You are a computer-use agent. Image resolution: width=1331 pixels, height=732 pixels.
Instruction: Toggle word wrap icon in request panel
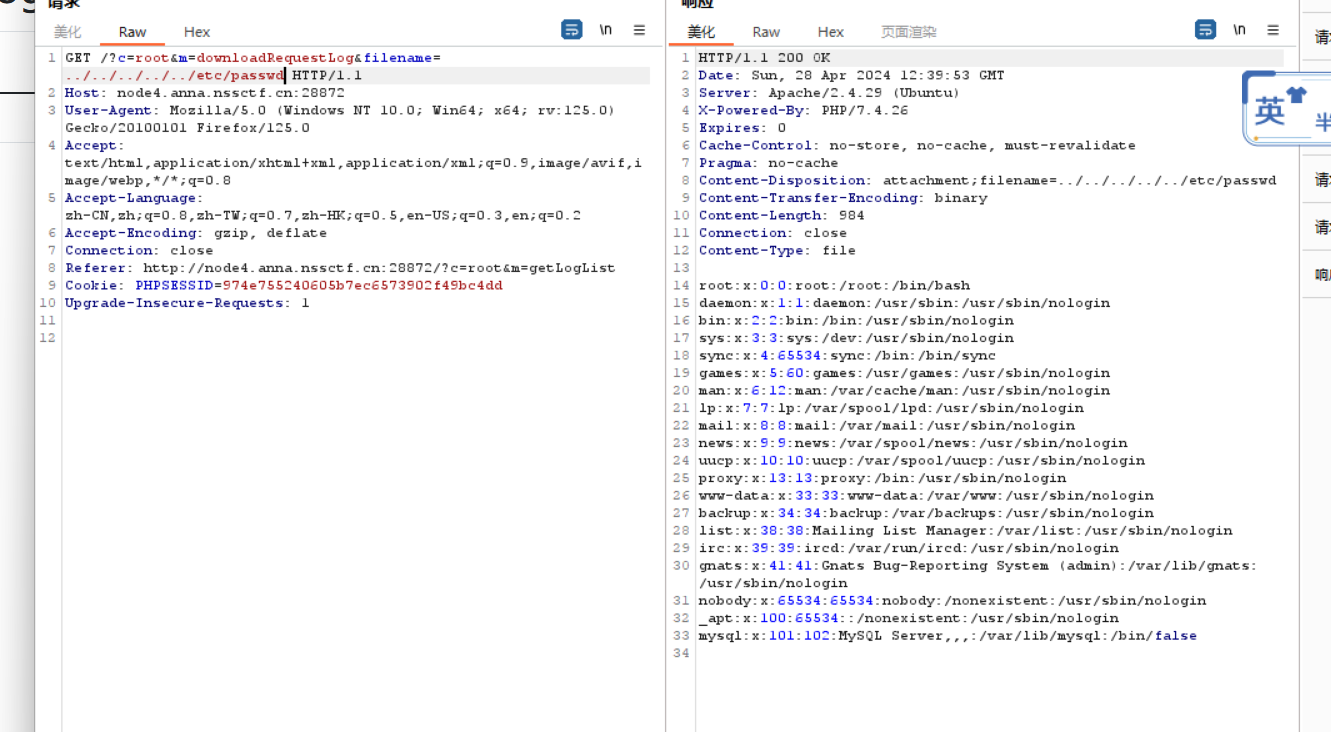(x=572, y=30)
